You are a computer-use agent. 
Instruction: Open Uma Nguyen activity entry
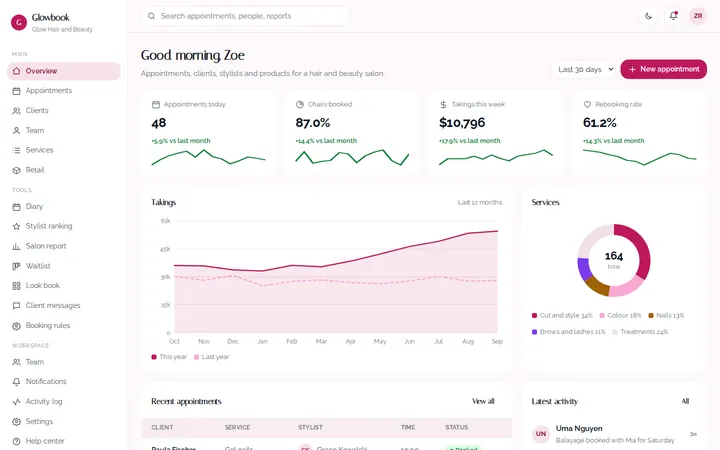[614, 434]
